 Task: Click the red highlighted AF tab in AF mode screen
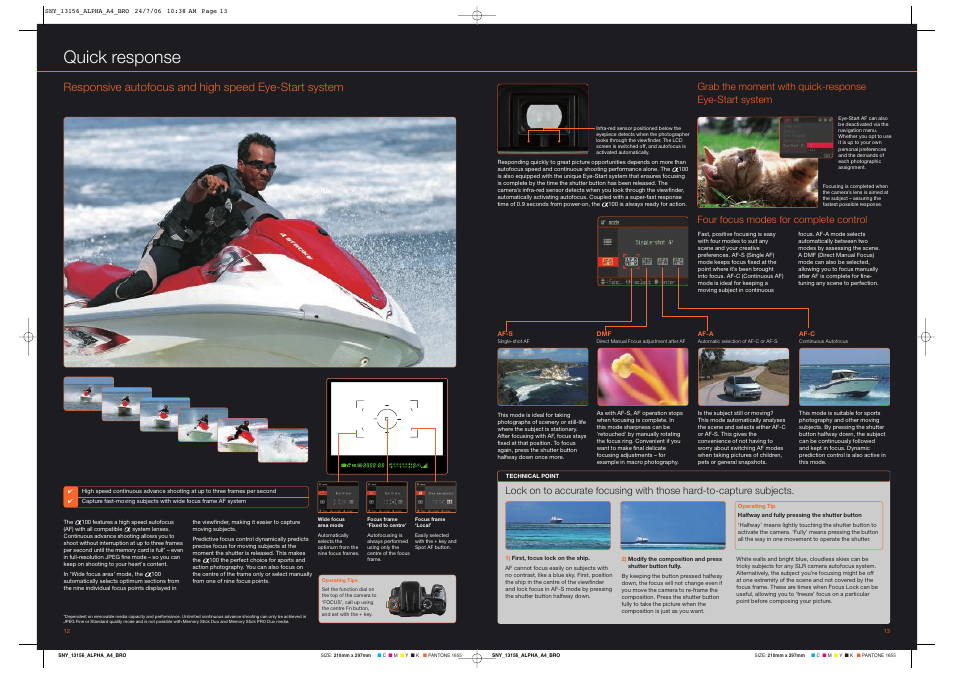click(607, 261)
